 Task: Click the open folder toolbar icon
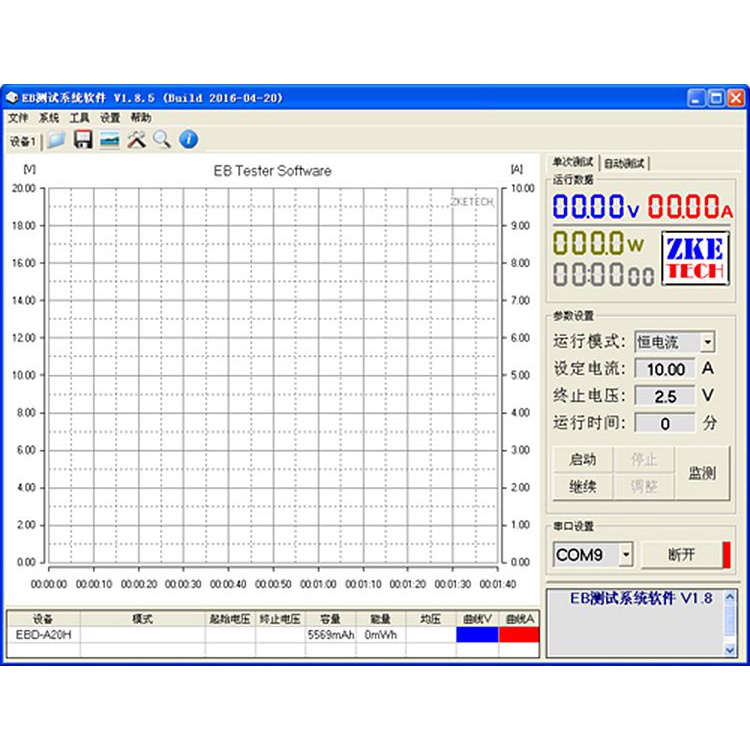coord(57,140)
